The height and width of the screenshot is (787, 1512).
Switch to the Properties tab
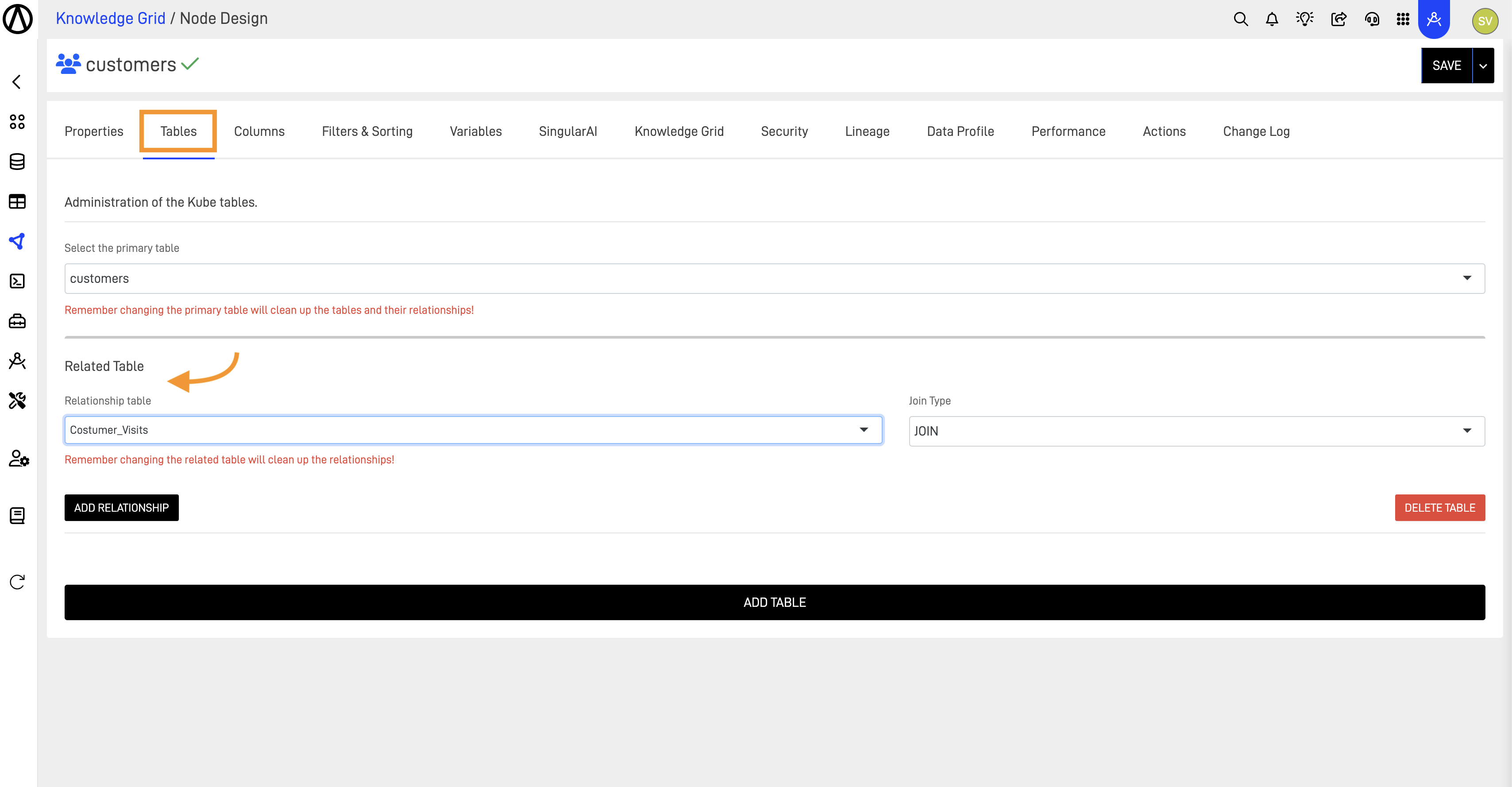[x=94, y=131]
